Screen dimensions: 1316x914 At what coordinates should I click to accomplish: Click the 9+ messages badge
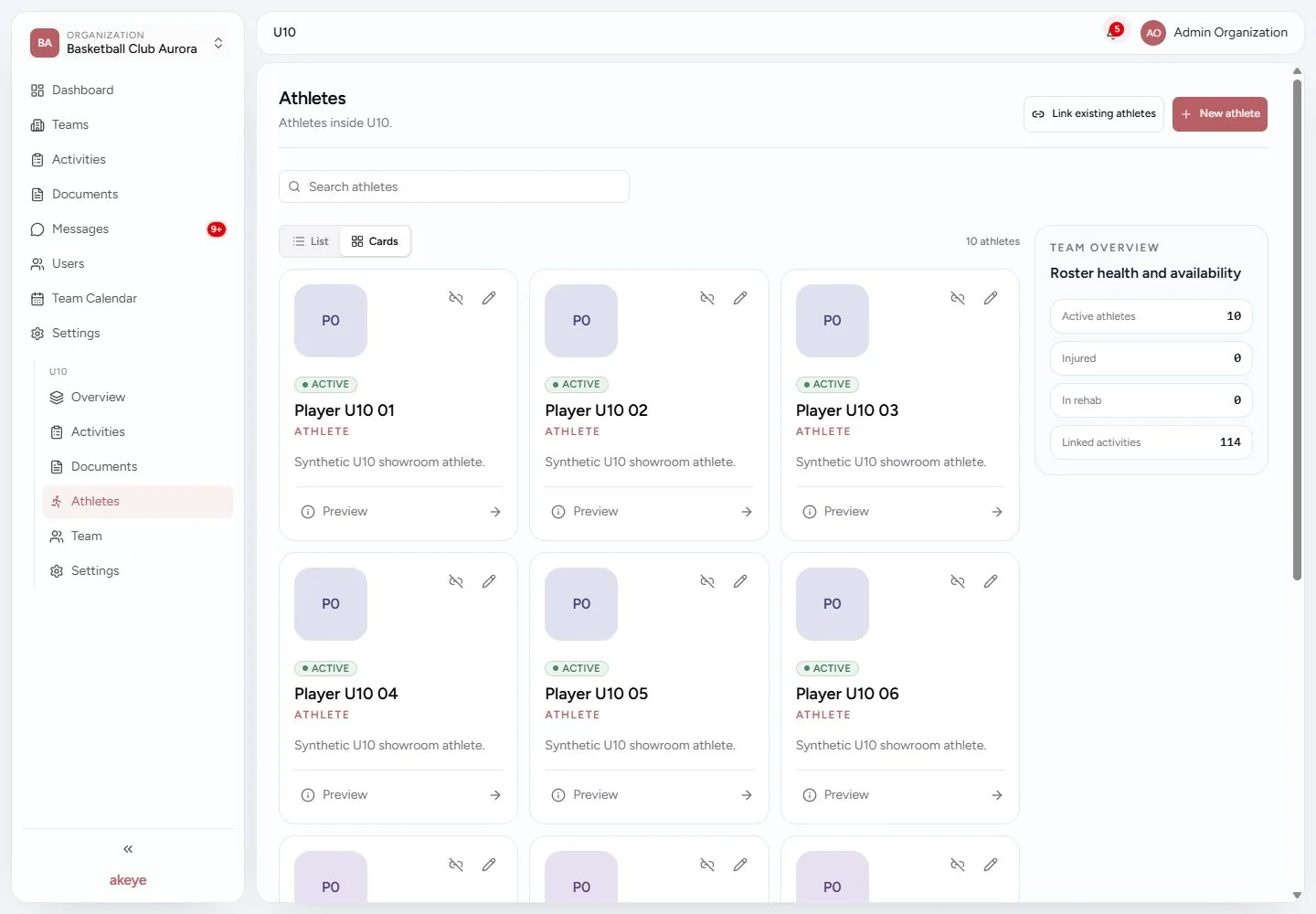217,229
